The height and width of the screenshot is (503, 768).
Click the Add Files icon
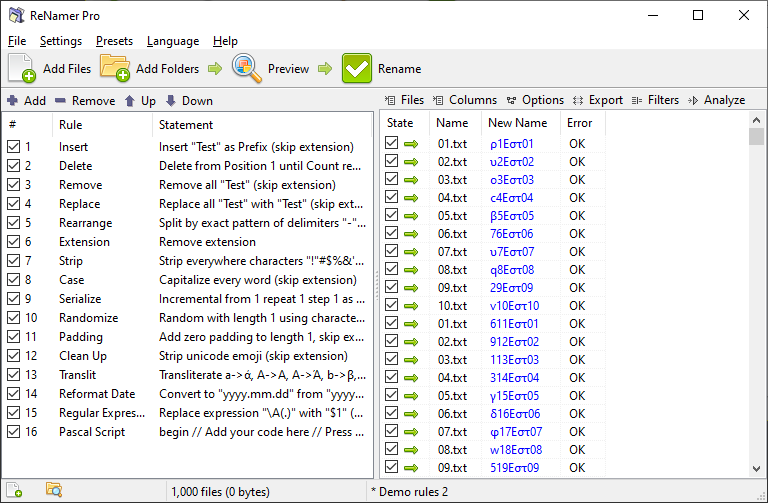pyautogui.click(x=22, y=69)
